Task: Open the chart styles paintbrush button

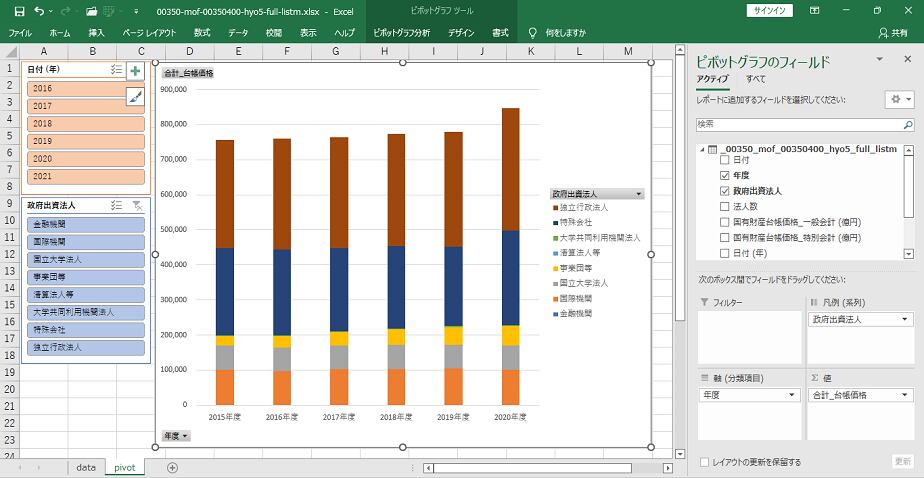Action: 135,96
